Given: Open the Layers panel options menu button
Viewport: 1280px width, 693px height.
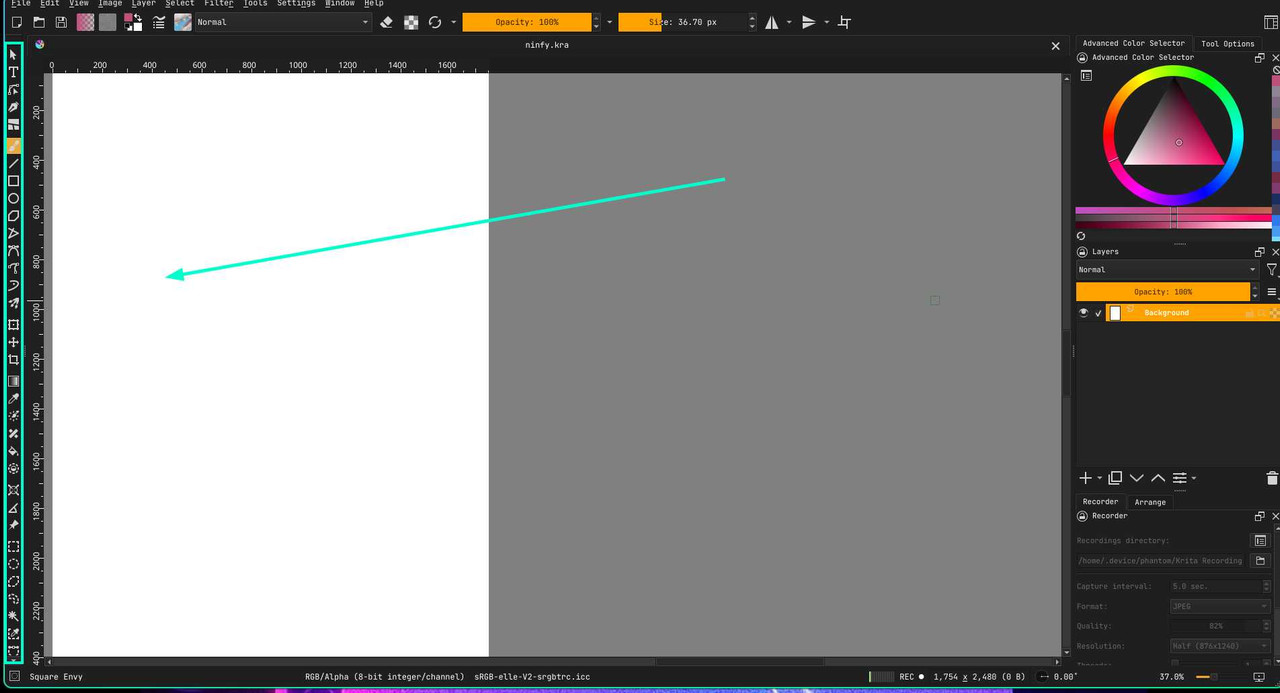Looking at the screenshot, I should point(1272,292).
